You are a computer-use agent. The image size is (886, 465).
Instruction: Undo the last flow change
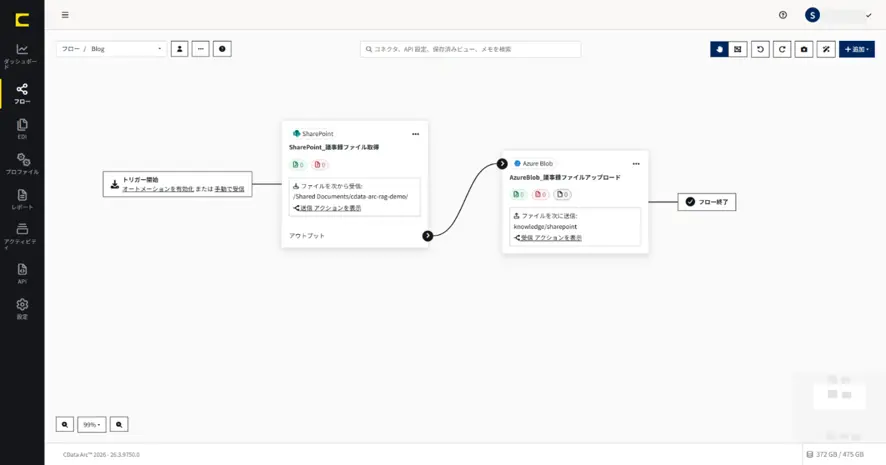point(760,49)
